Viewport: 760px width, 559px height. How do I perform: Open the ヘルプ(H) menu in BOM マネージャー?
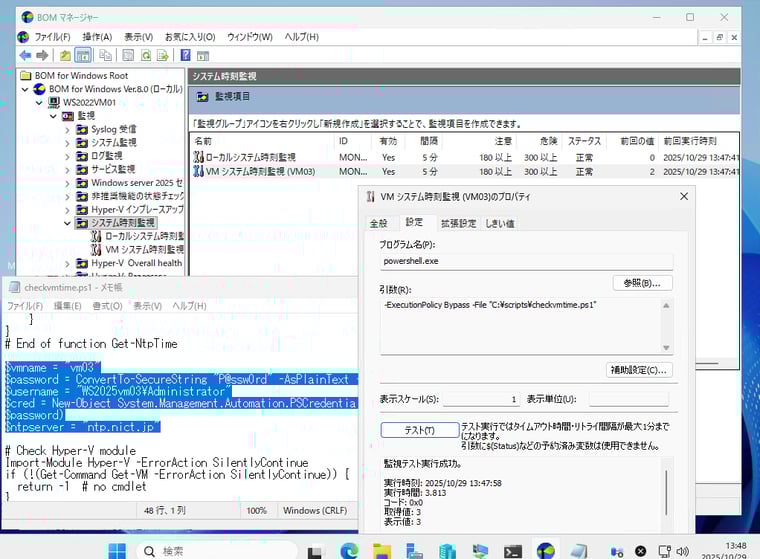(301, 37)
